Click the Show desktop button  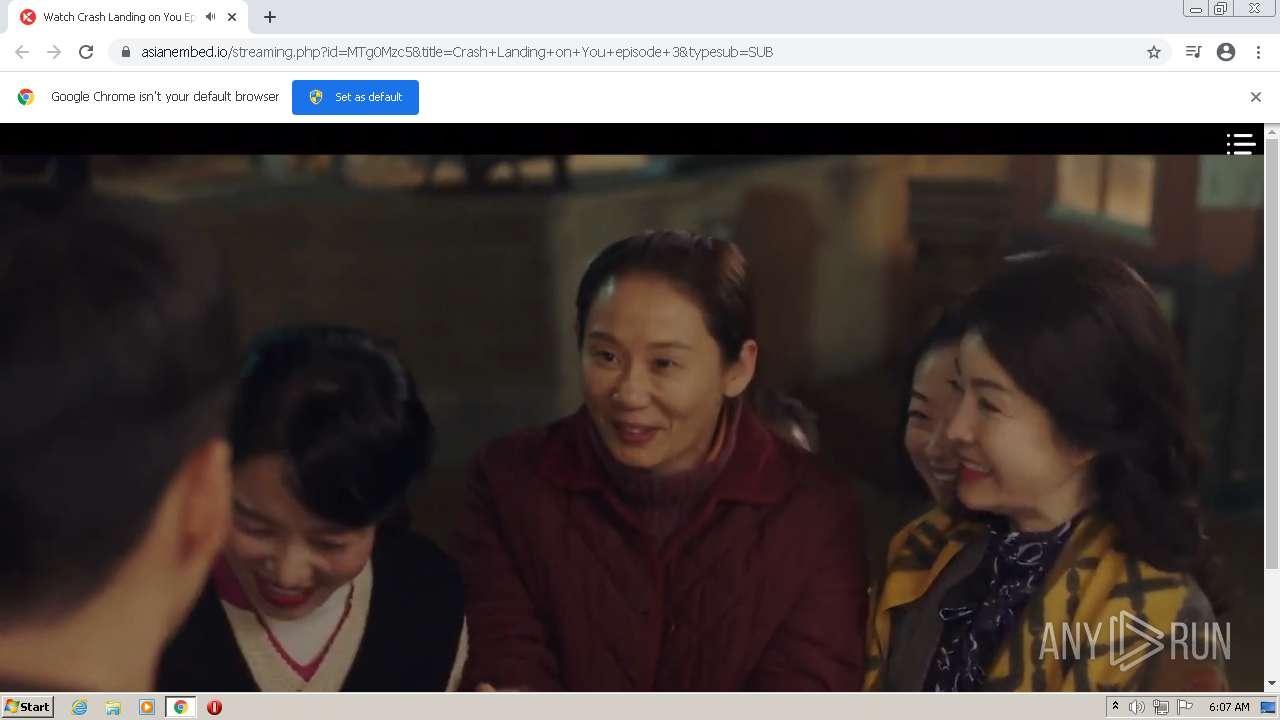click(x=1269, y=707)
